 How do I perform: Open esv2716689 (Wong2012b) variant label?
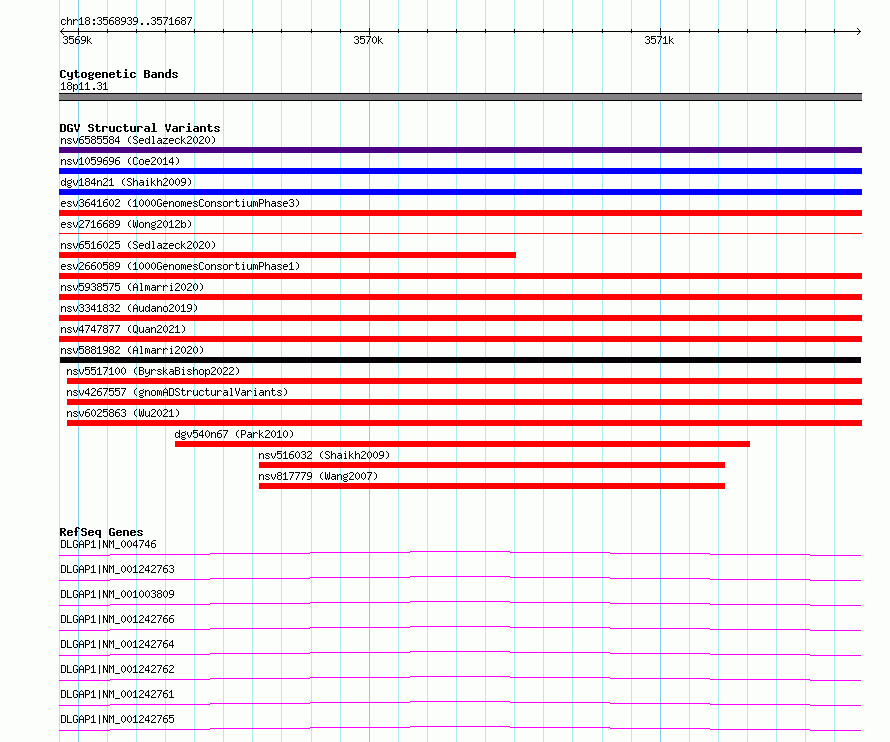[x=126, y=224]
